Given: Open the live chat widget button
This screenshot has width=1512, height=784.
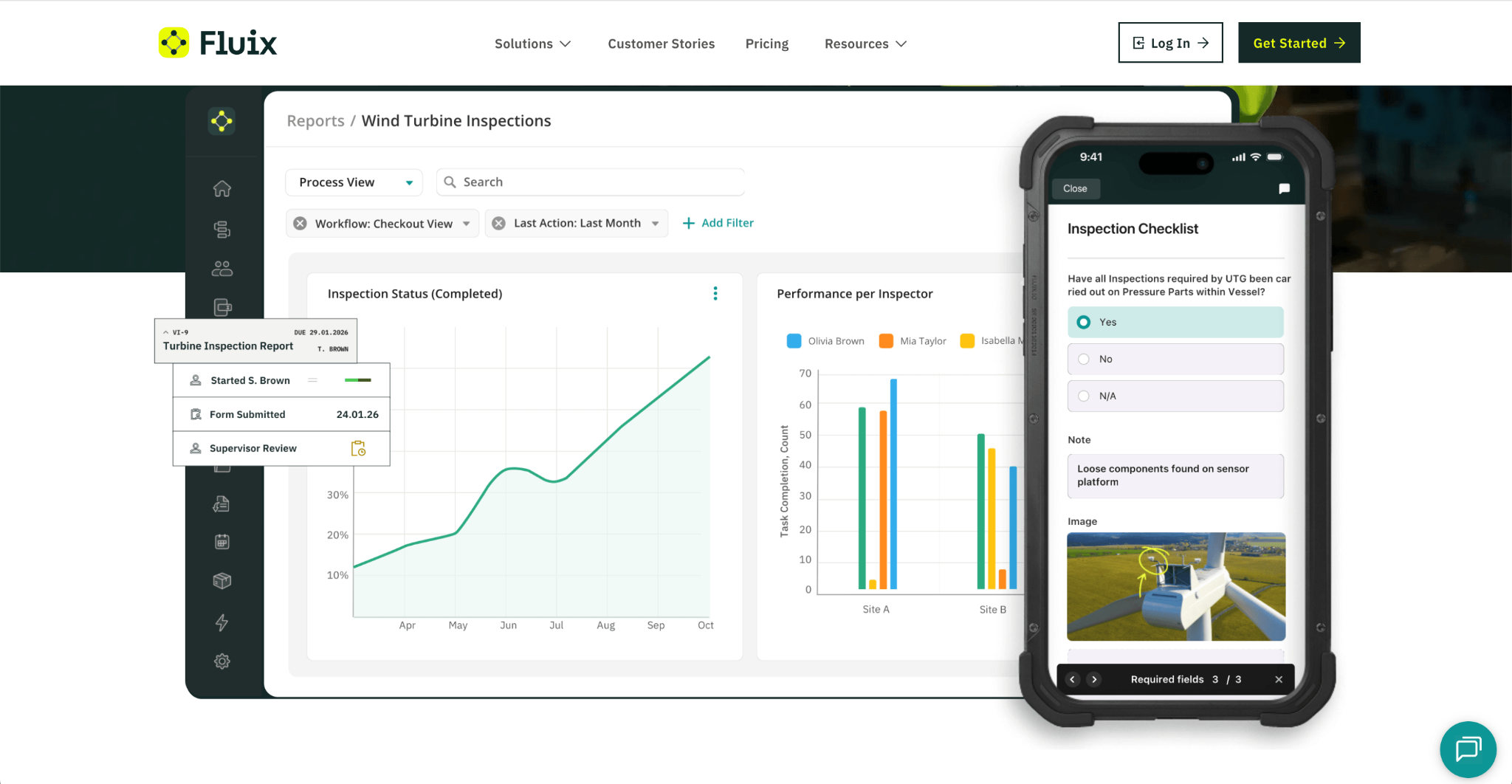Looking at the screenshot, I should click(1468, 749).
